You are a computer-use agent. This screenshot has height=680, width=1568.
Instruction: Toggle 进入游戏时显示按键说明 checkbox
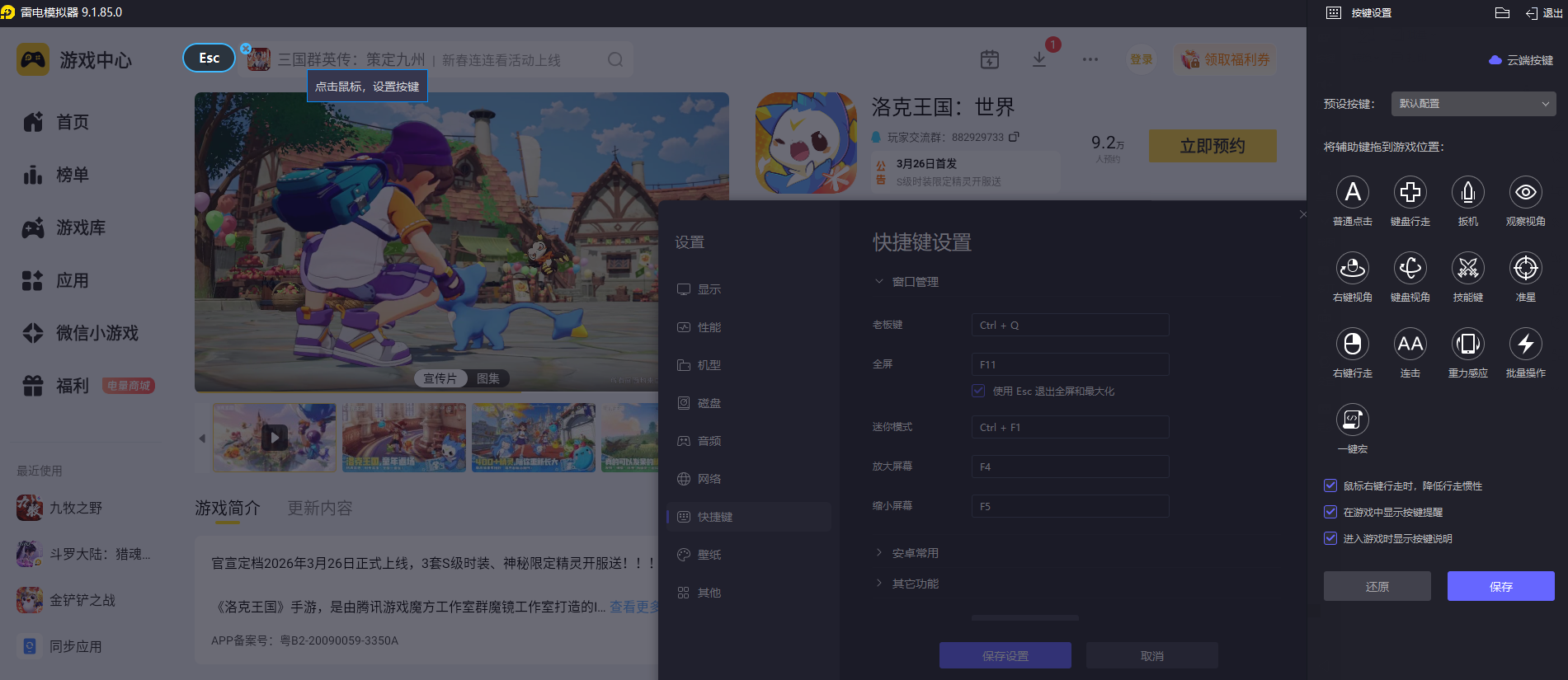[x=1330, y=538]
